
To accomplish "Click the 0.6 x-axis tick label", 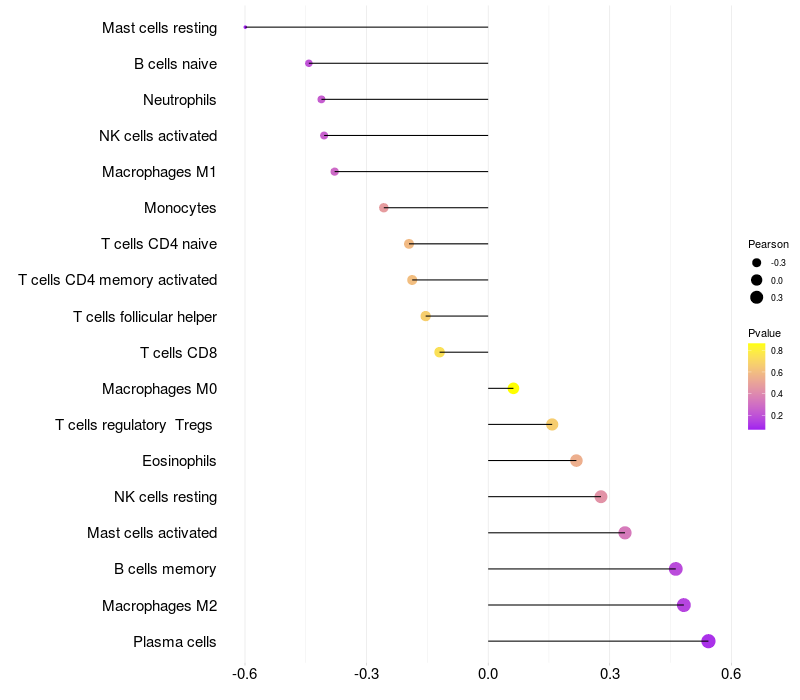I will [x=731, y=674].
